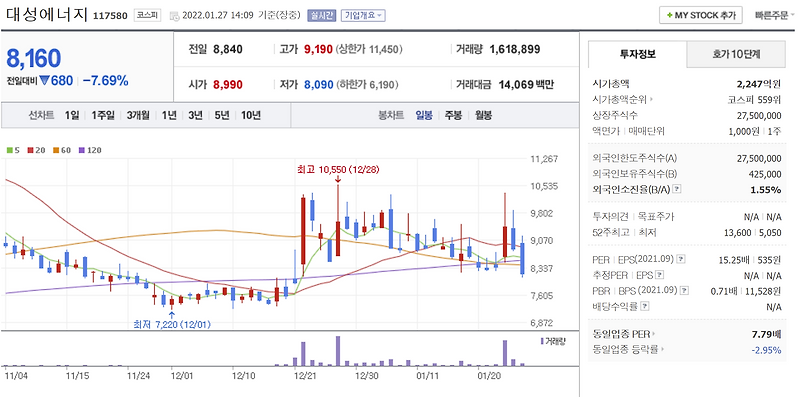Click the 거래량 value 1,618,899
The image size is (800, 397).
tap(515, 49)
